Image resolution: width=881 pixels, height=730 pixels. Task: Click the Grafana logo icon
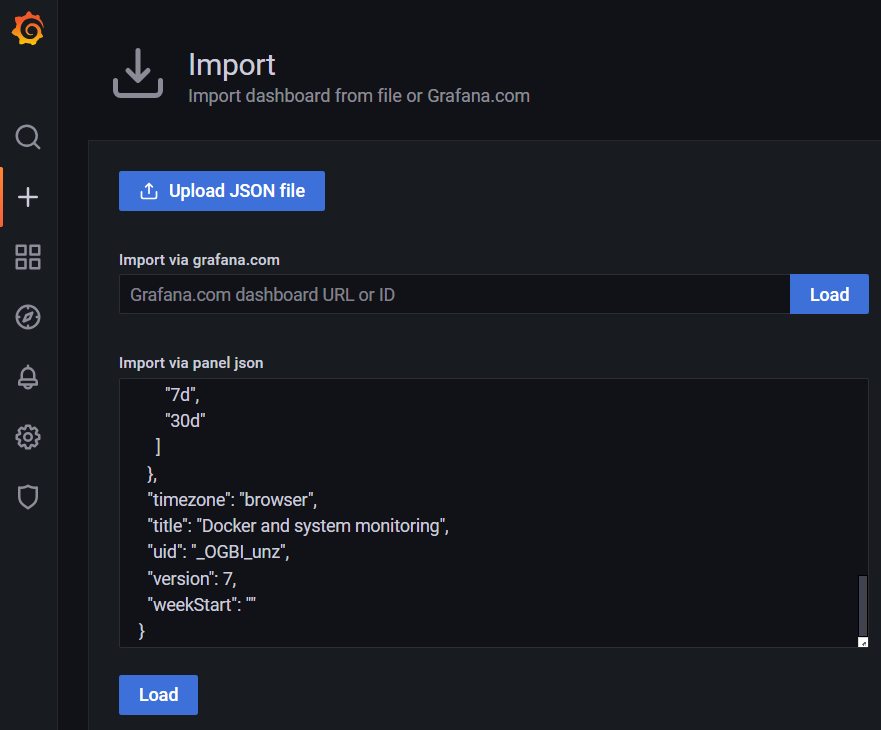[27, 28]
